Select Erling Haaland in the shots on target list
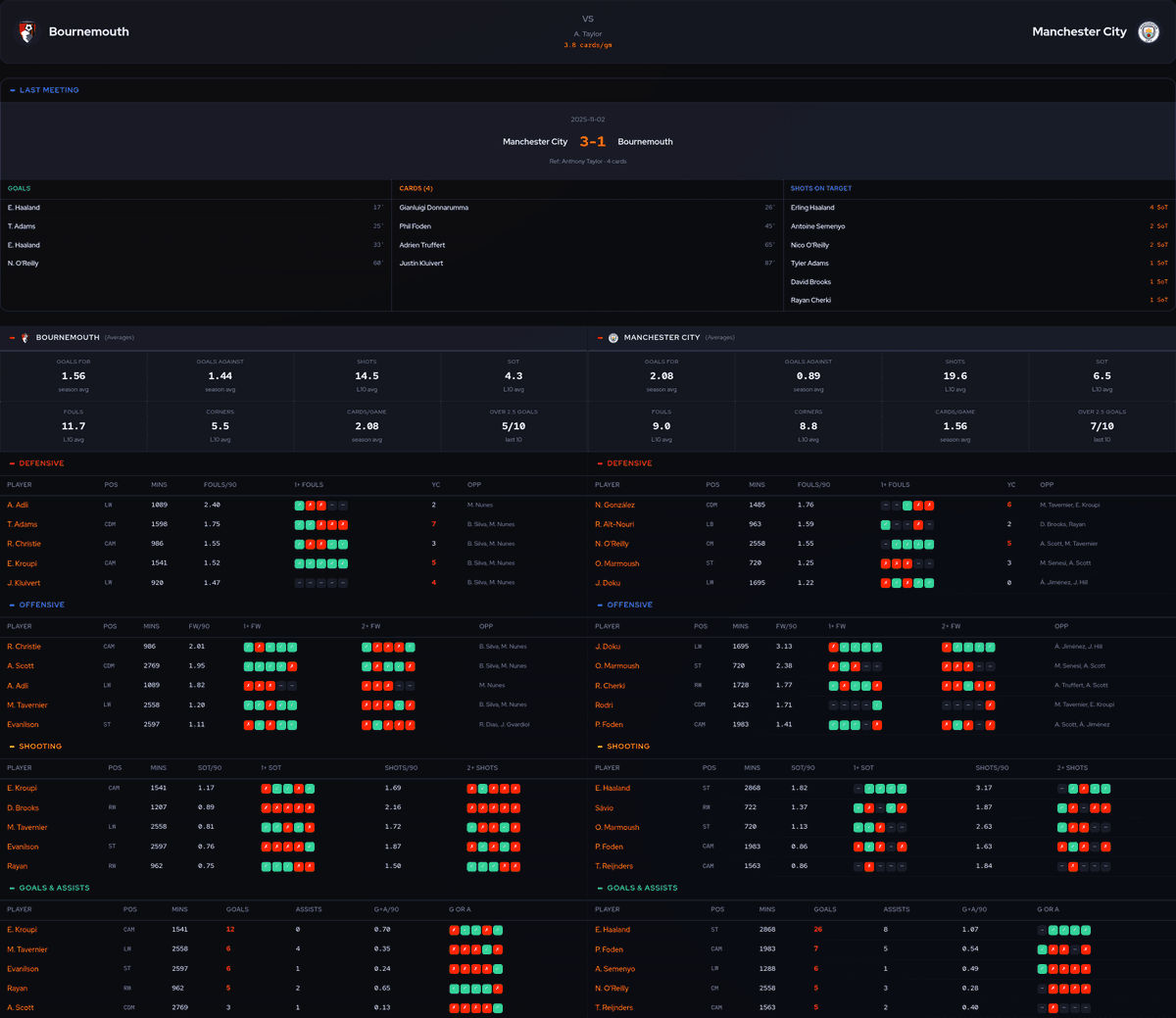Image resolution: width=1176 pixels, height=1018 pixels. [x=812, y=208]
